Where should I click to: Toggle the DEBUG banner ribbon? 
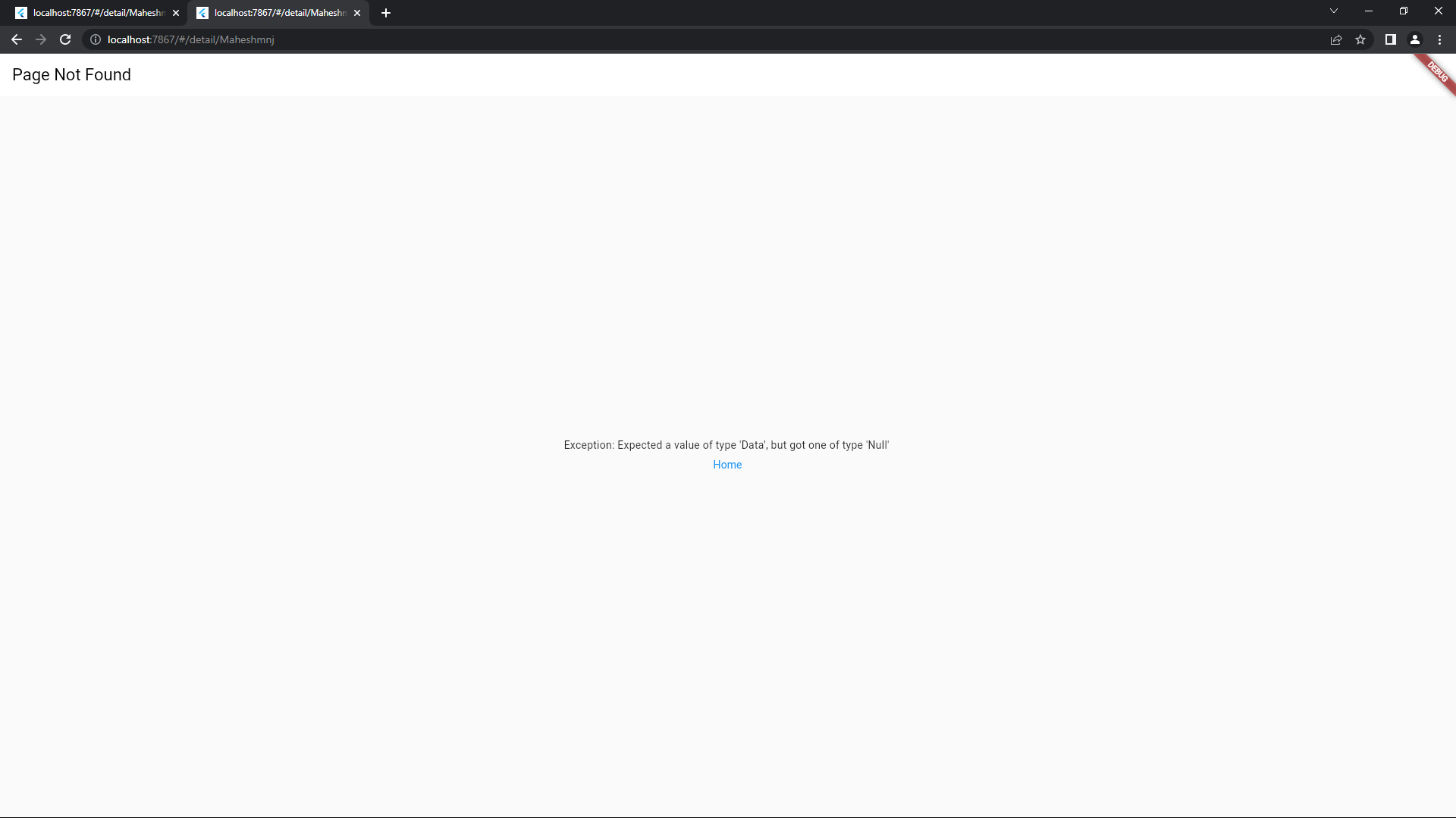click(1435, 74)
